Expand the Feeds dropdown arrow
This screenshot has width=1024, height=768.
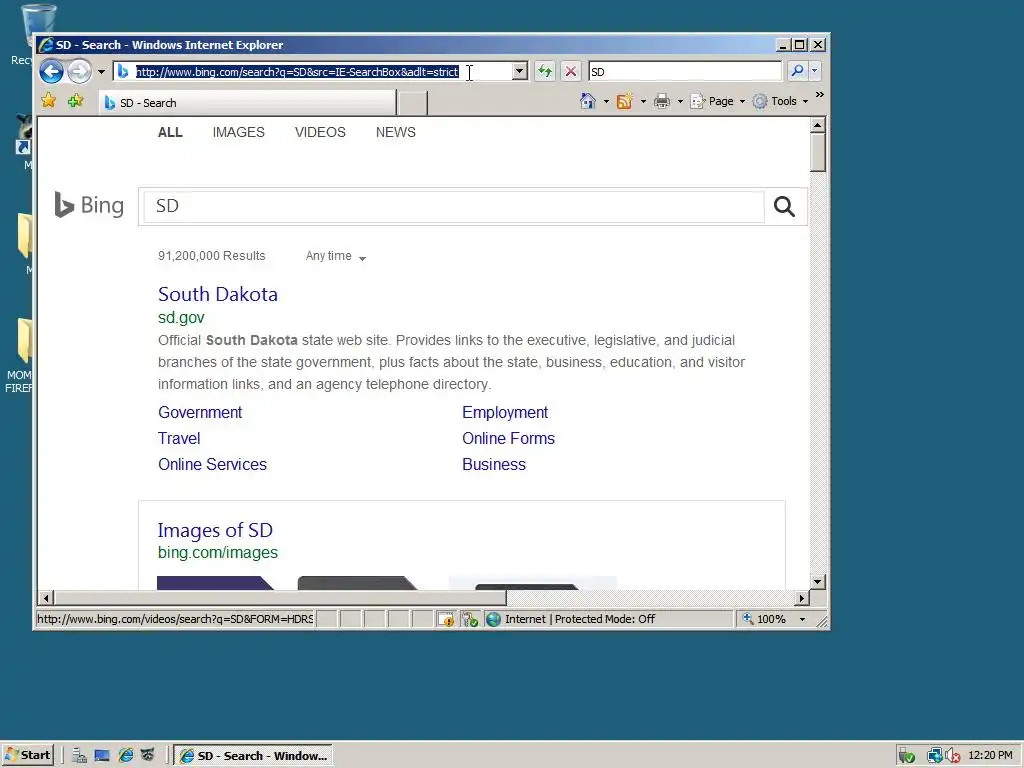[x=643, y=101]
